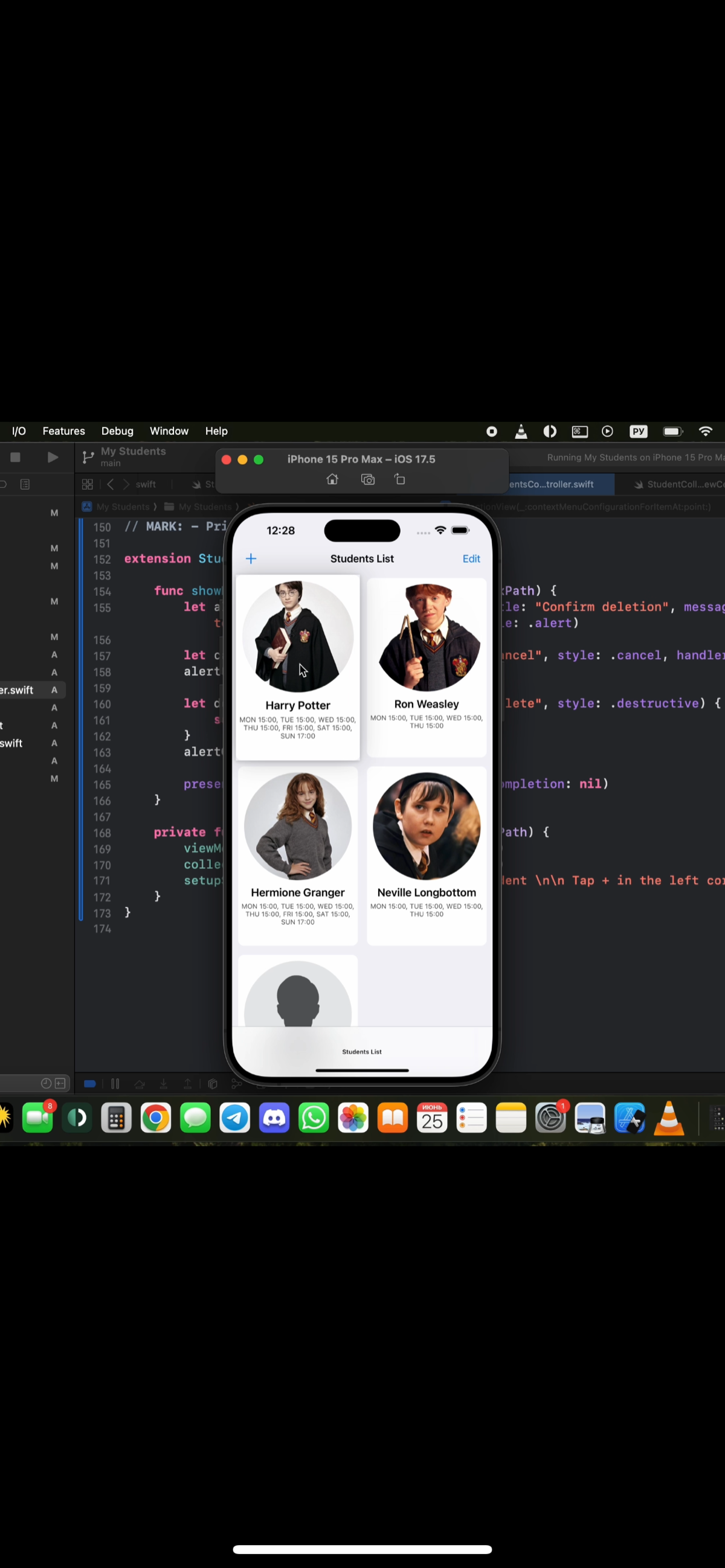Click the battery status icon
725x1568 pixels.
tap(672, 431)
